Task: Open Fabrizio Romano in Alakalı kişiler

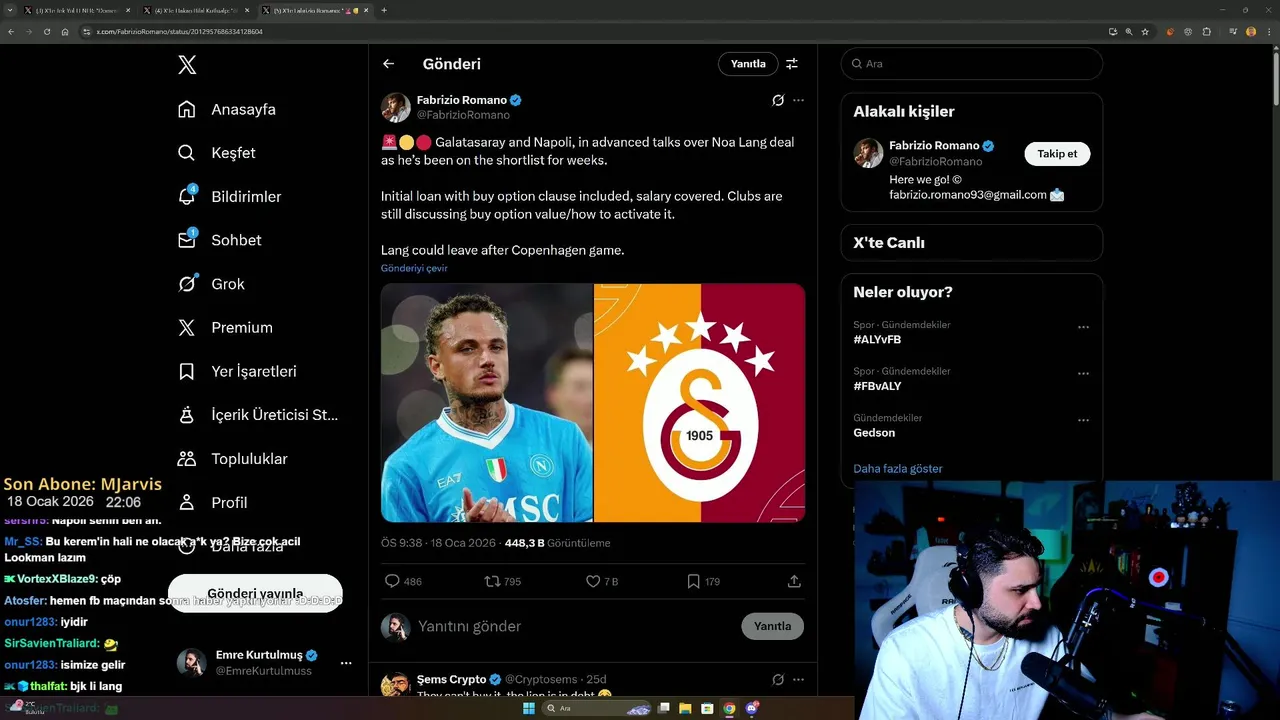Action: tap(935, 146)
